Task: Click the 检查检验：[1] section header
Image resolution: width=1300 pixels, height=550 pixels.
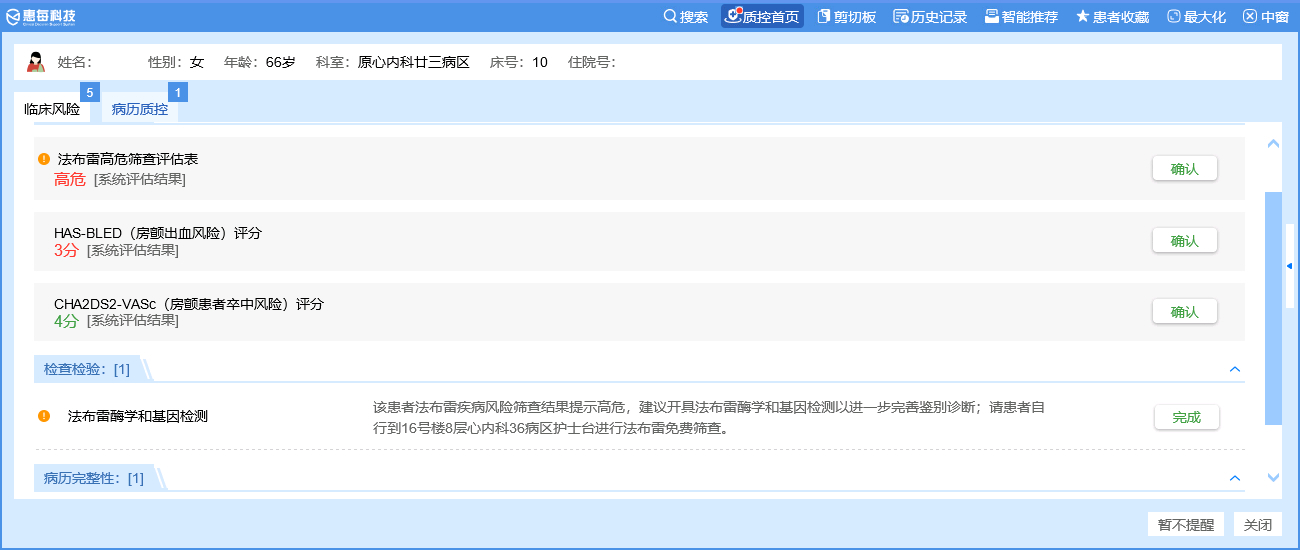Action: coord(87,369)
